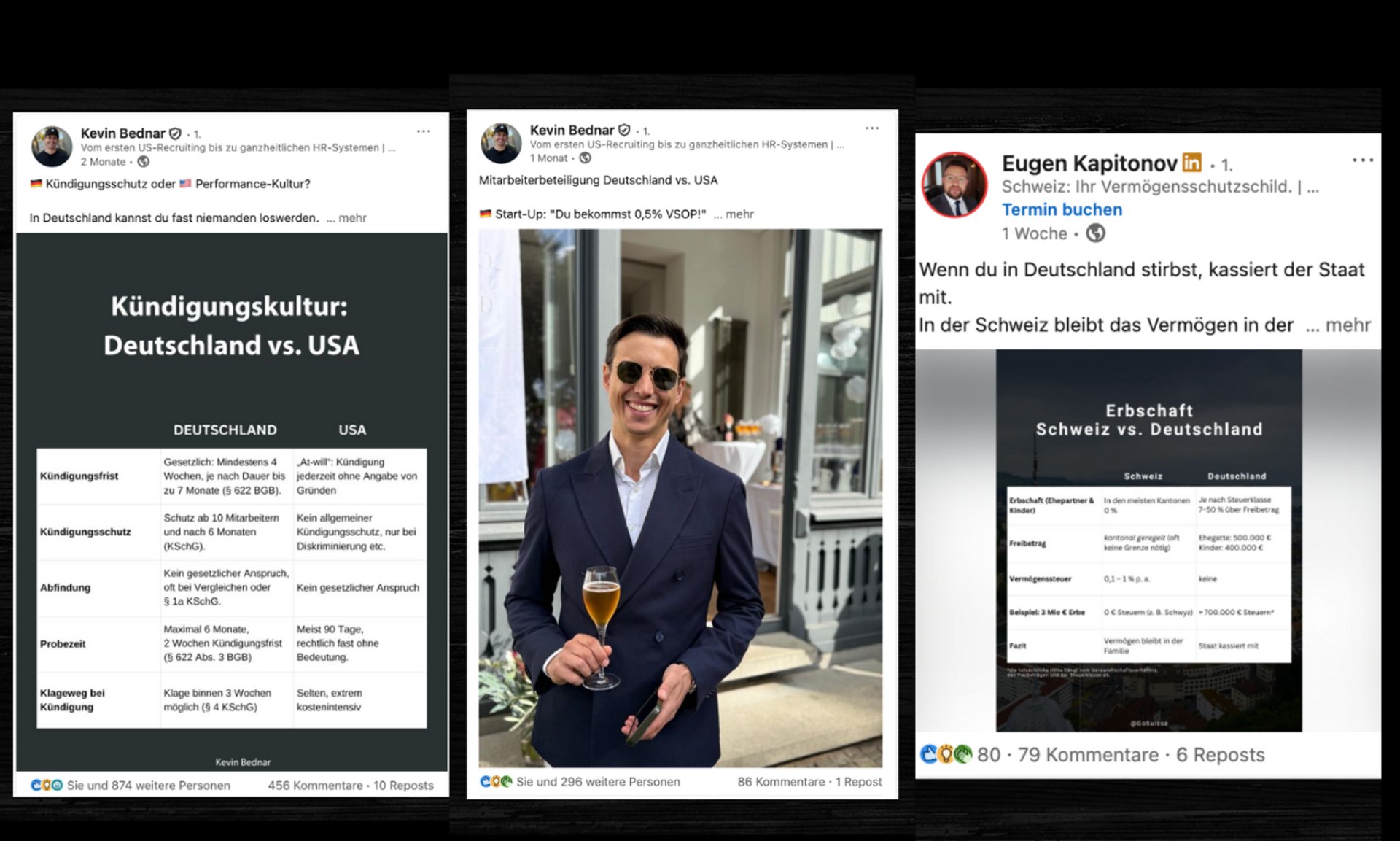1400x841 pixels.
Task: Click globe icon next to 1 Monat
Action: pyautogui.click(x=585, y=158)
